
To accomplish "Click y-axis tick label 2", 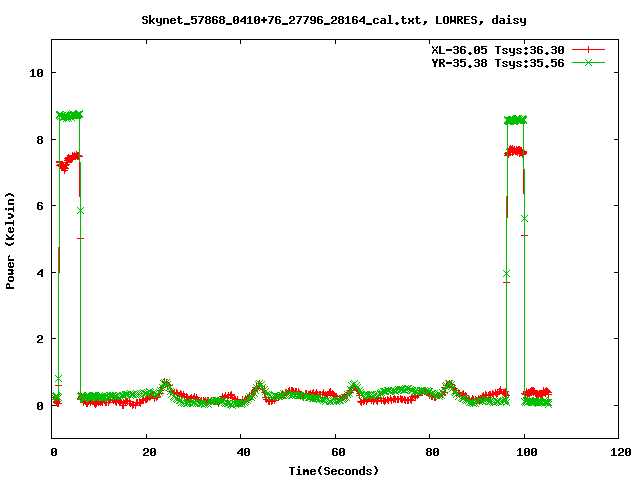I will click(40, 339).
